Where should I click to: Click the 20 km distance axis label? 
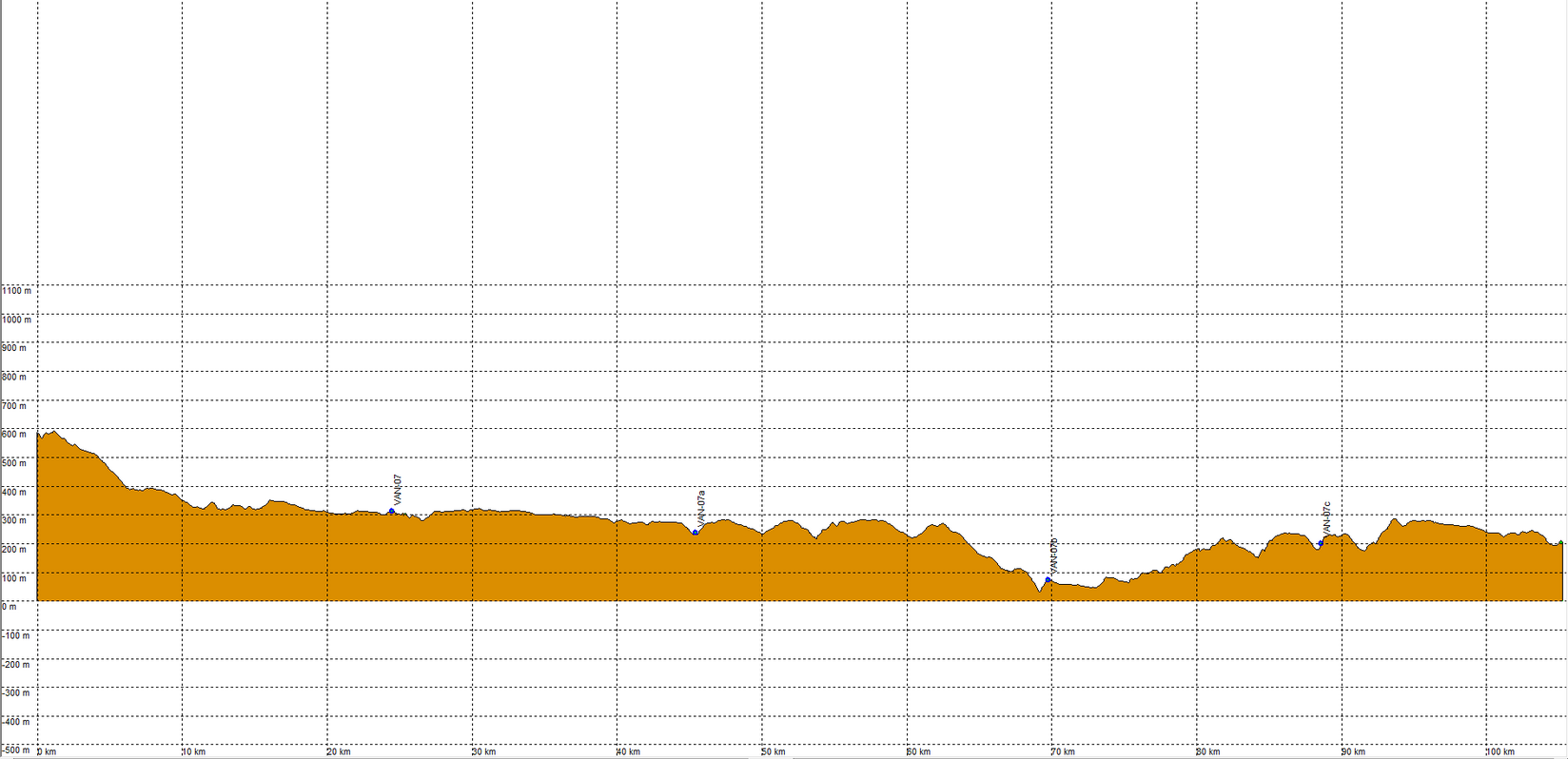(339, 752)
